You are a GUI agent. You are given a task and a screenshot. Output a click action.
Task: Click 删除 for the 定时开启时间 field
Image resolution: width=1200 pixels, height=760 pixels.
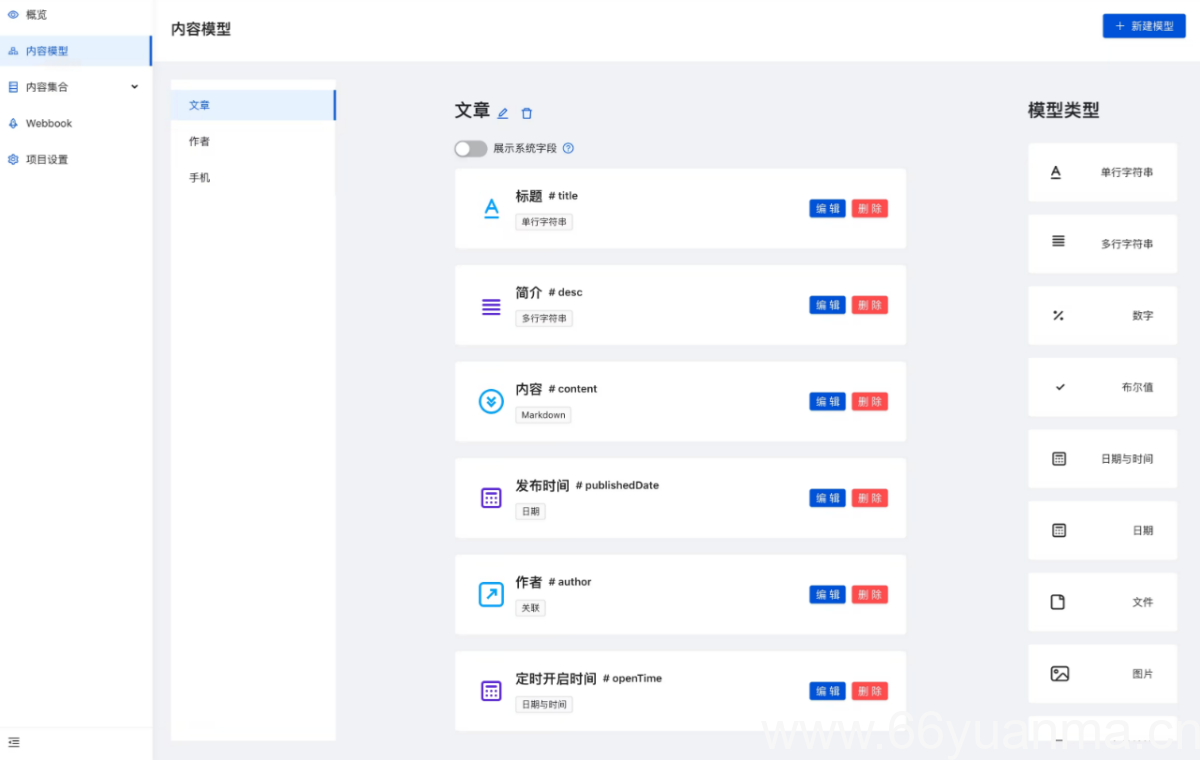(870, 691)
